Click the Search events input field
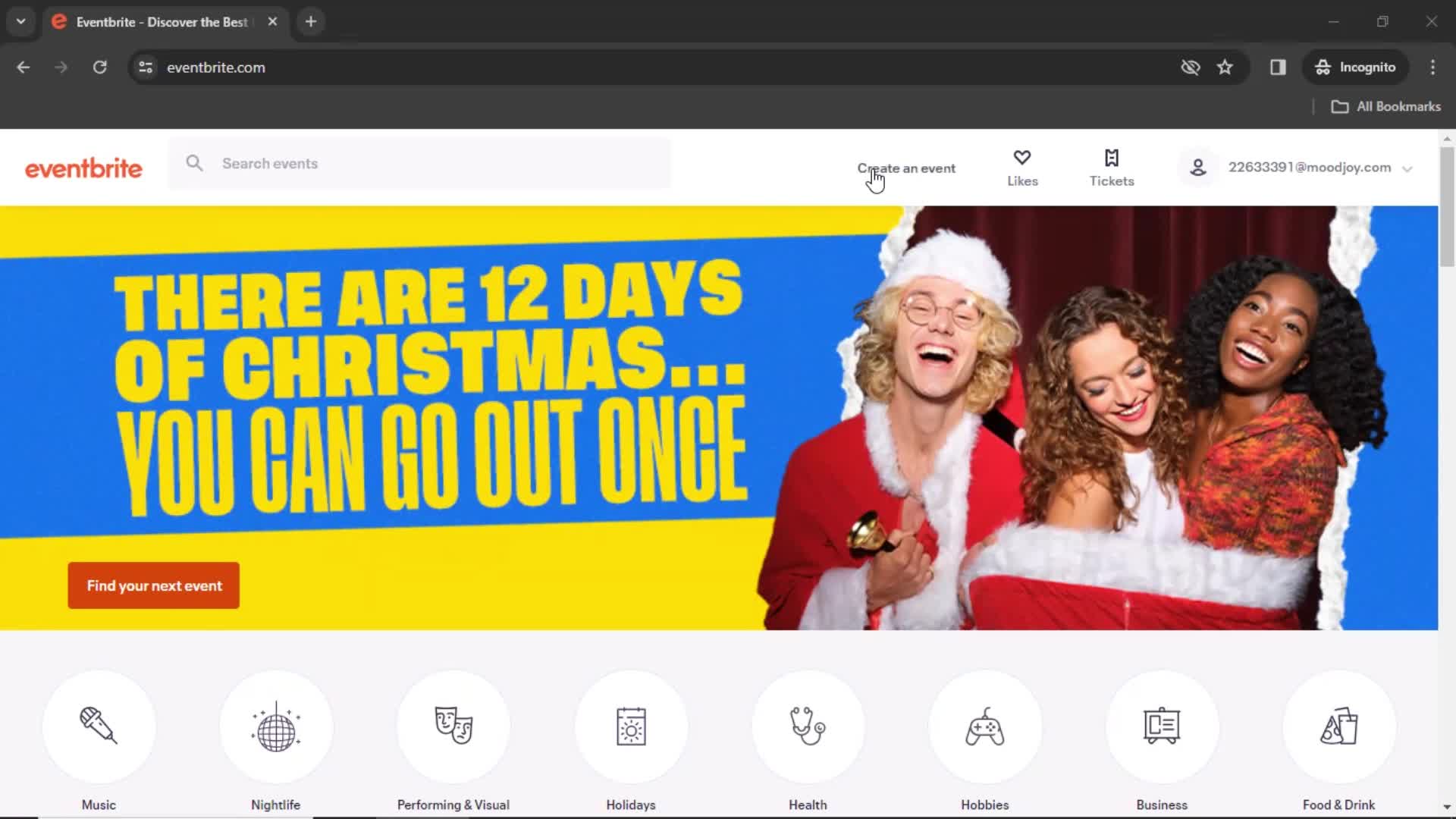 [419, 163]
